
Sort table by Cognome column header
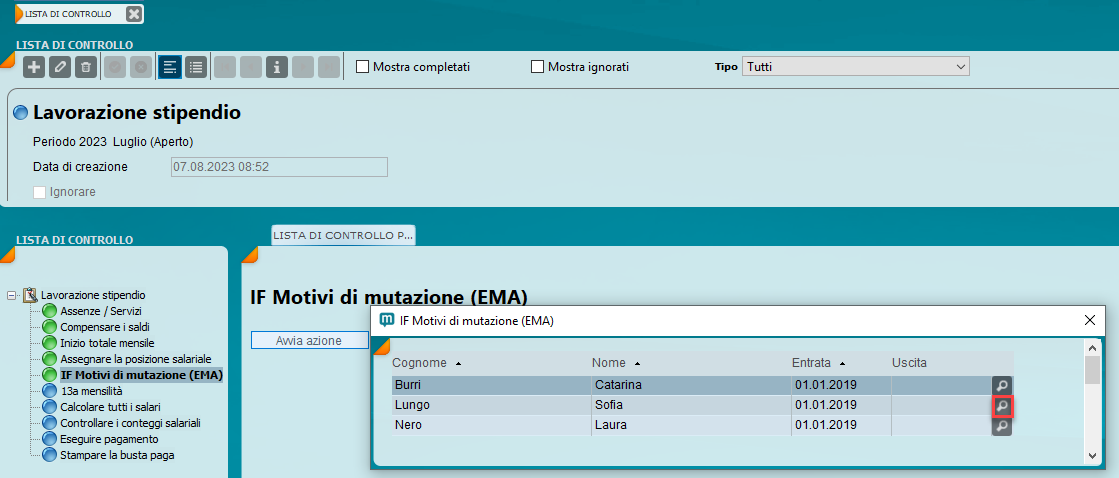[x=420, y=362]
